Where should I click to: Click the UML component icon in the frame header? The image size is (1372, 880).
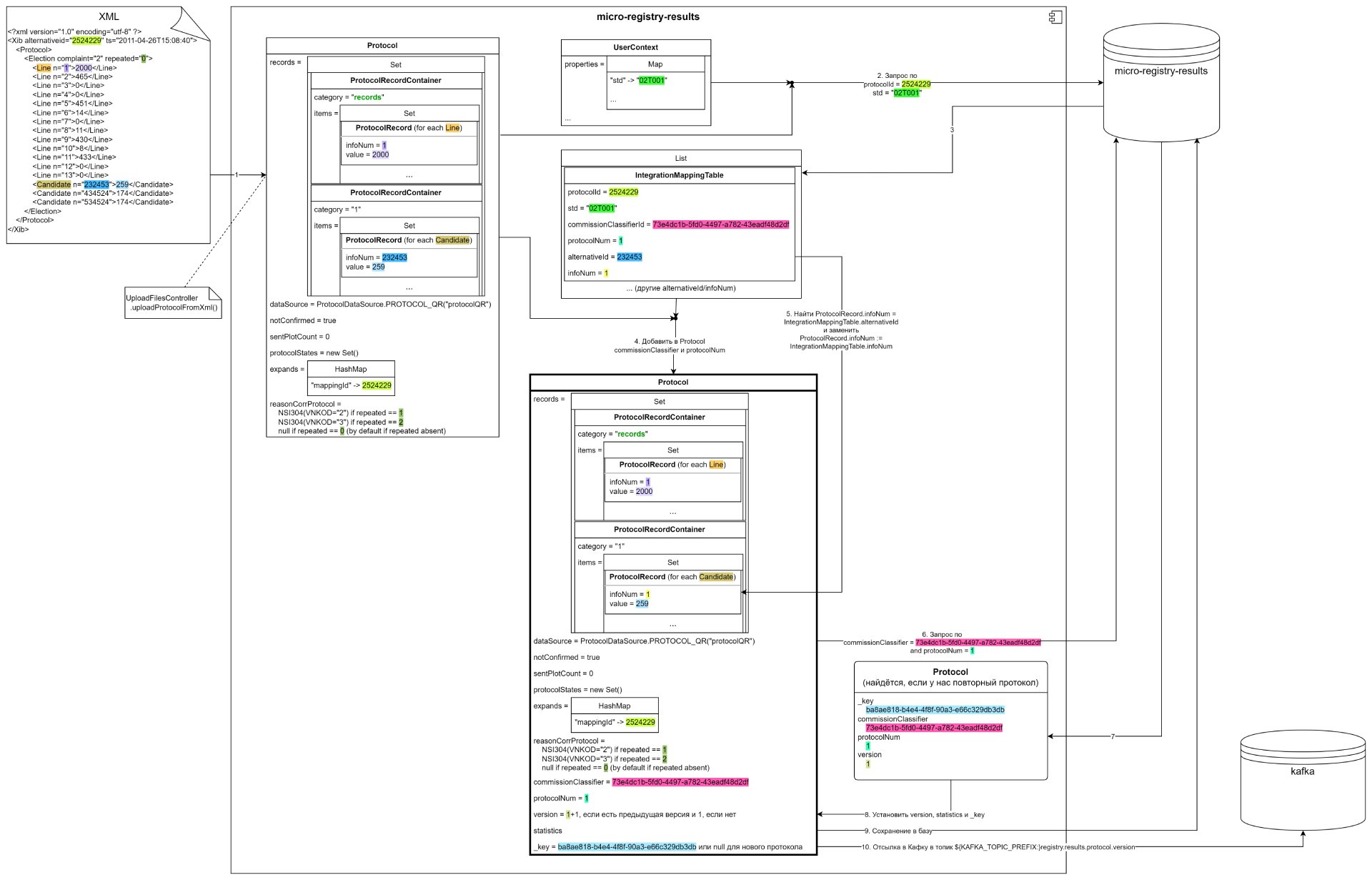1055,17
